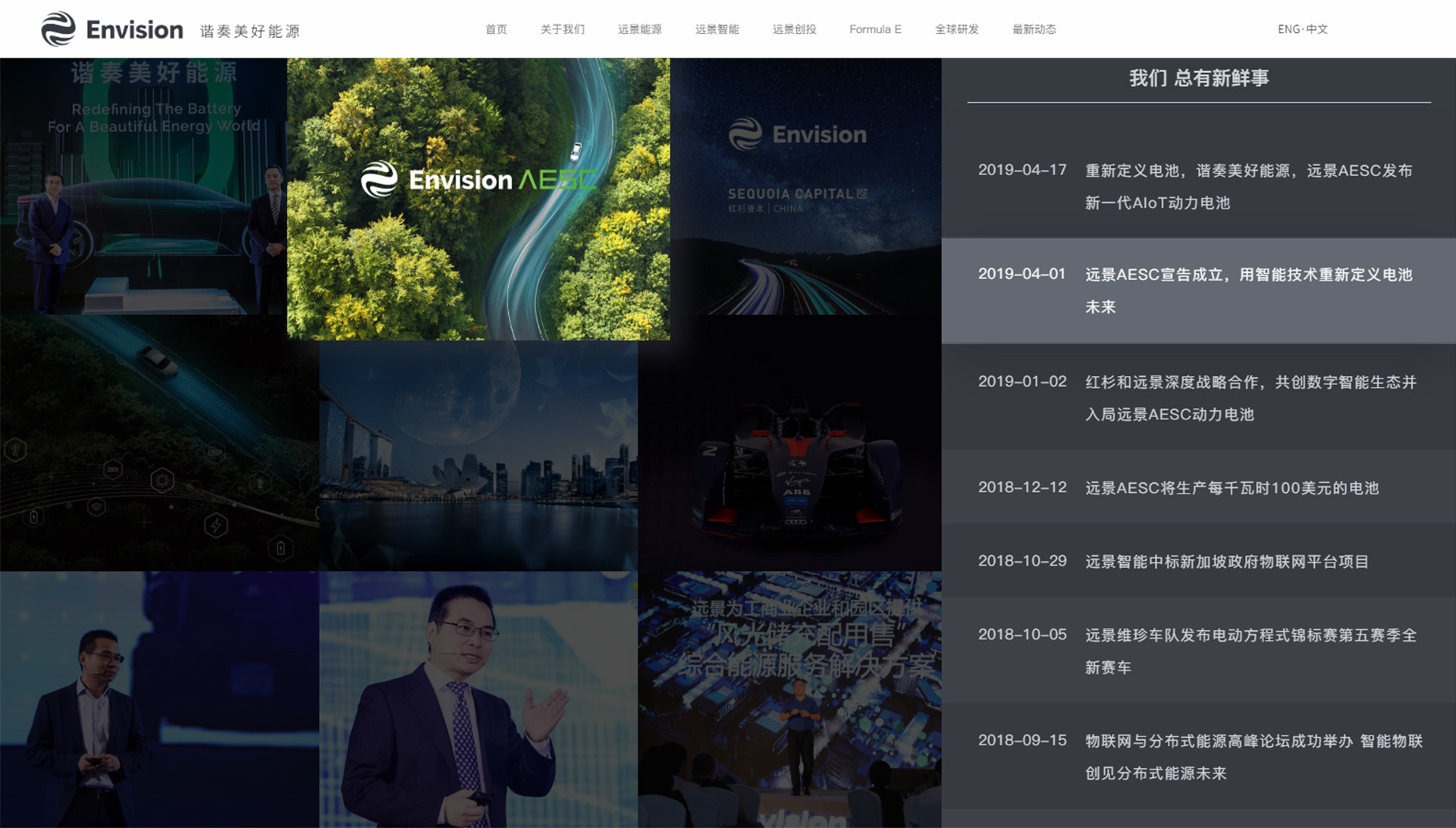The width and height of the screenshot is (1456, 828).
Task: Open news 远景AESC宣告成立 dated 2019-04-01
Action: pos(1248,290)
